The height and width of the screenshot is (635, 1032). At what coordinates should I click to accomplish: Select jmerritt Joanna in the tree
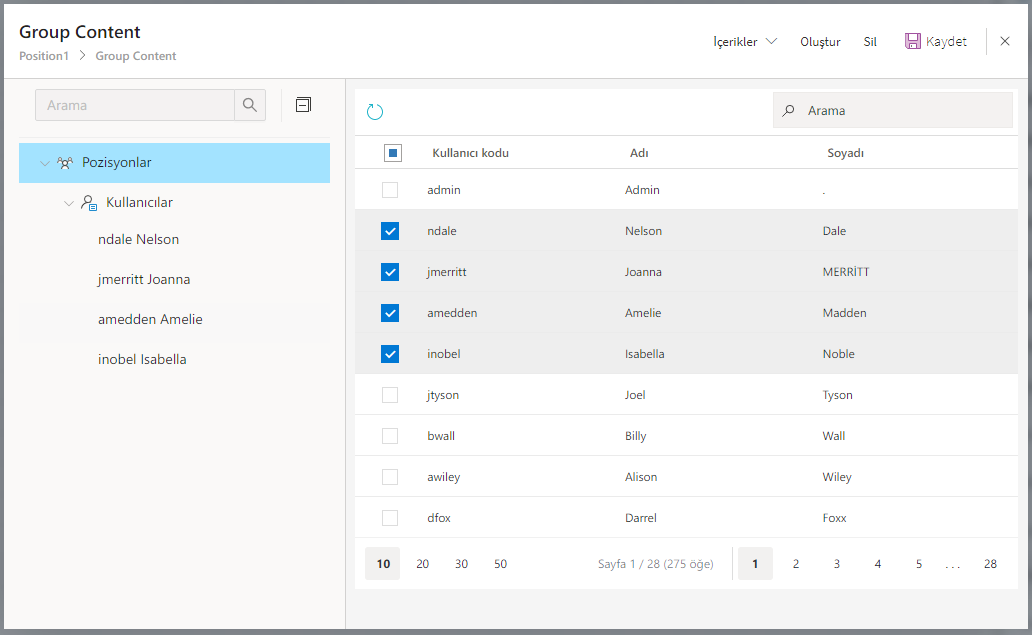[x=144, y=280]
